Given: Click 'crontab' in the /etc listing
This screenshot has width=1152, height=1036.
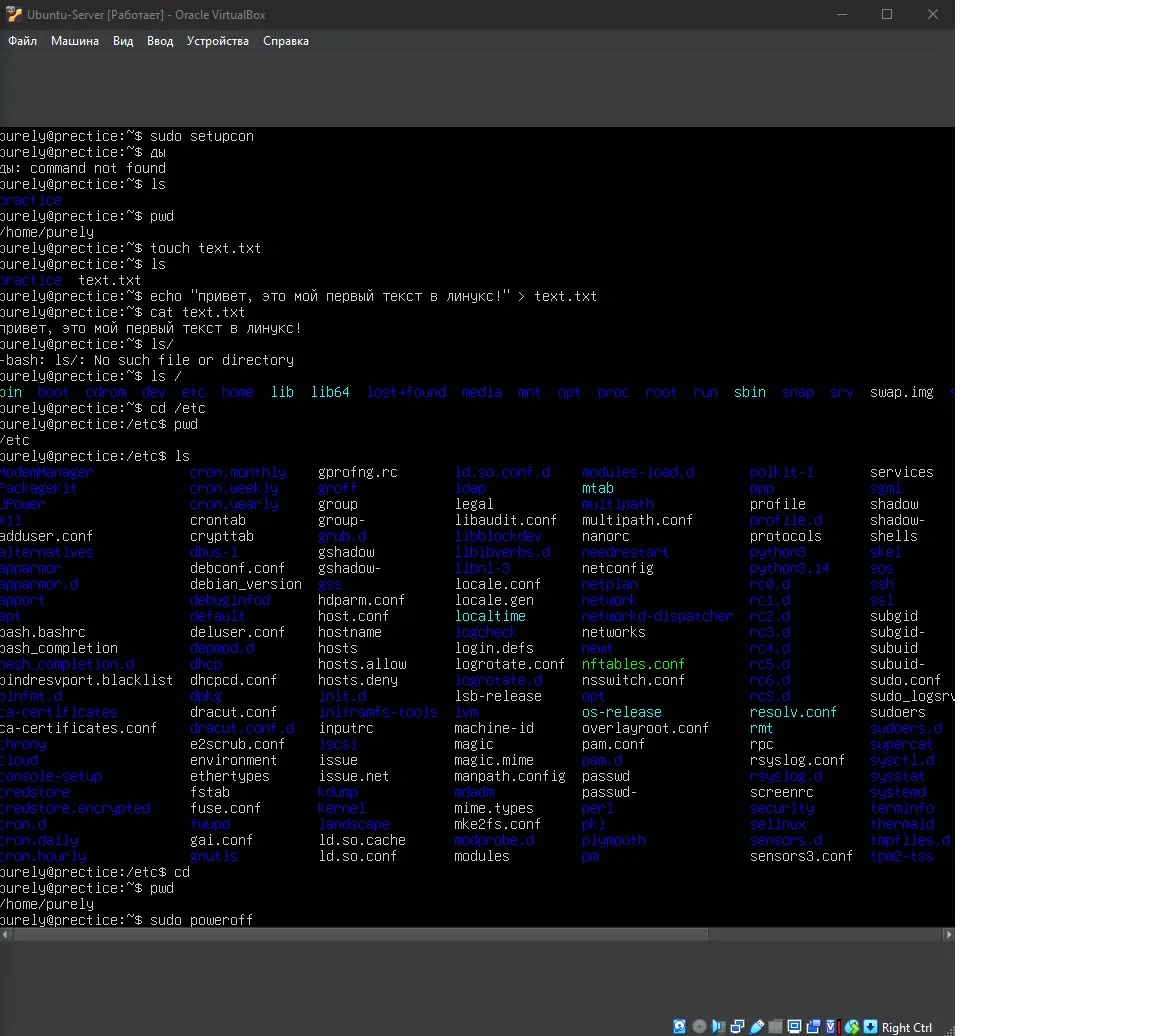Looking at the screenshot, I should pyautogui.click(x=217, y=520).
